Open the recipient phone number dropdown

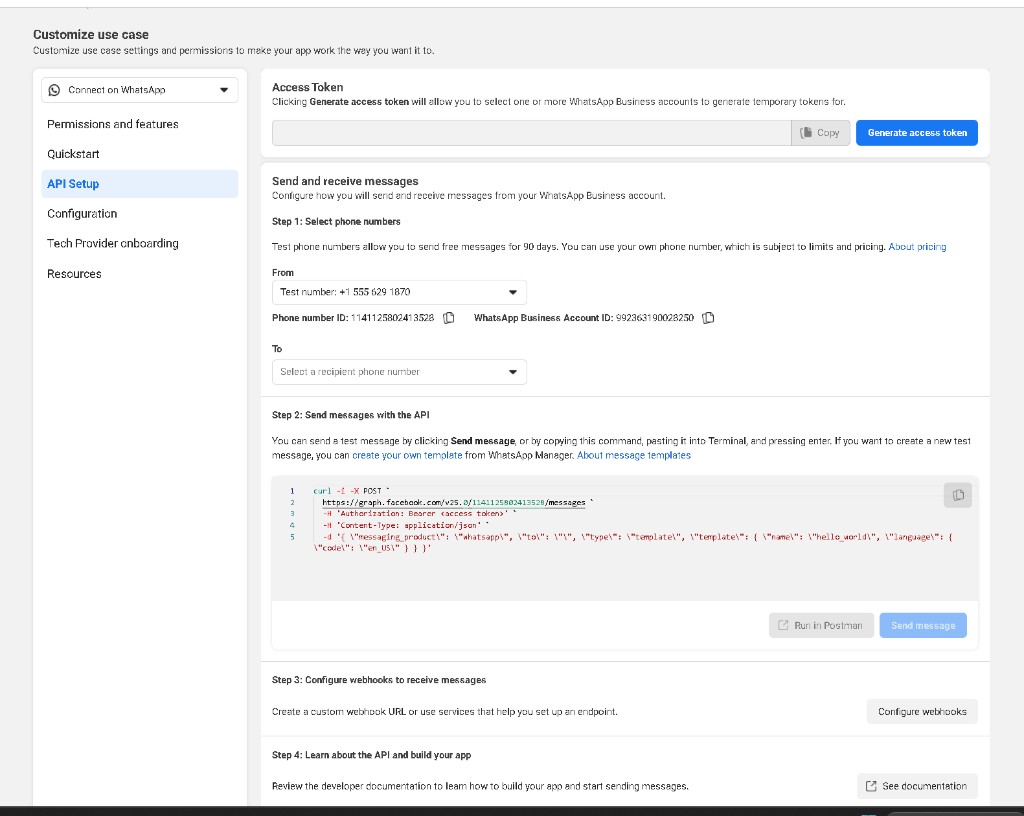(x=399, y=372)
